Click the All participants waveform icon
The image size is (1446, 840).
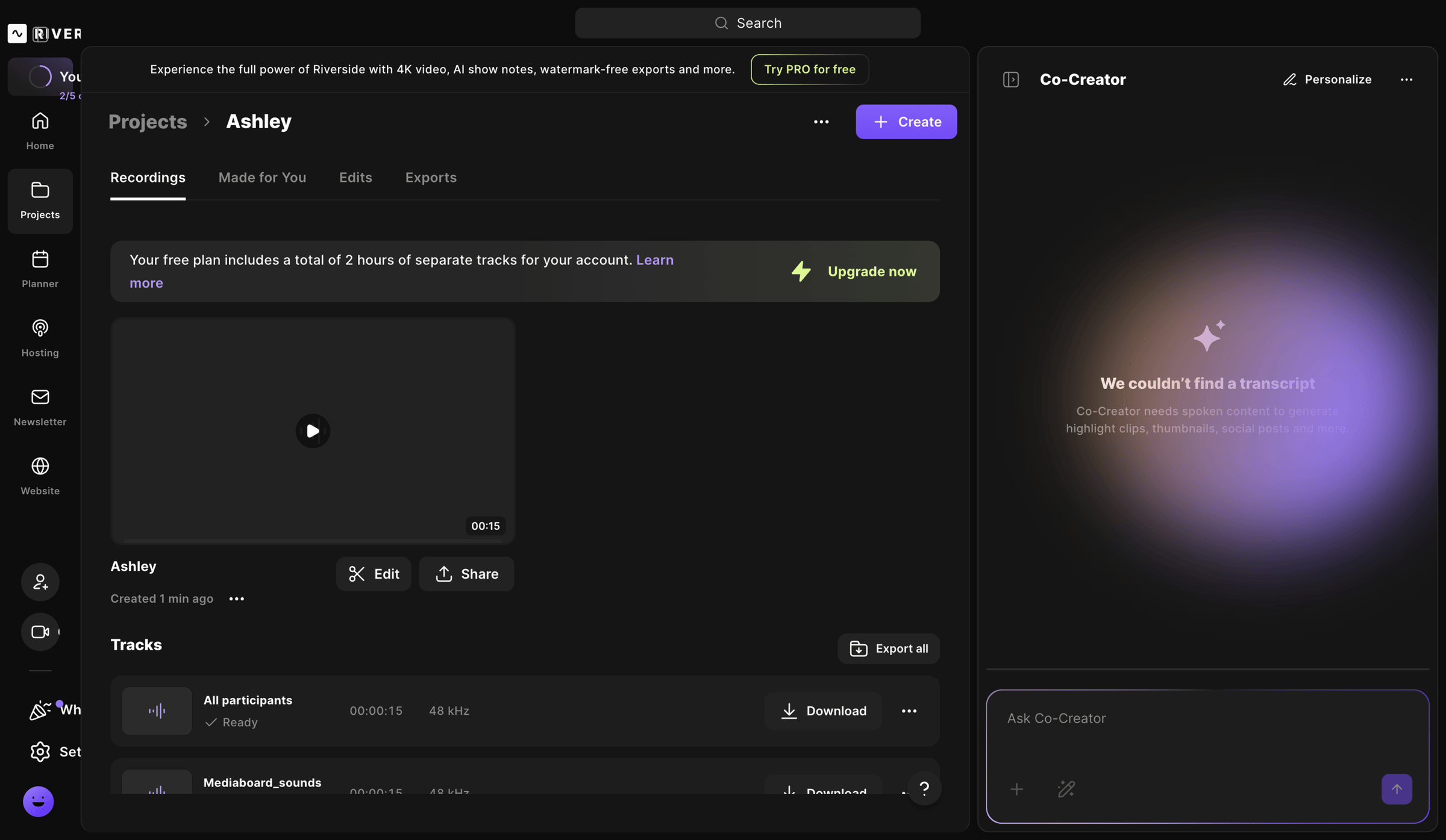157,711
